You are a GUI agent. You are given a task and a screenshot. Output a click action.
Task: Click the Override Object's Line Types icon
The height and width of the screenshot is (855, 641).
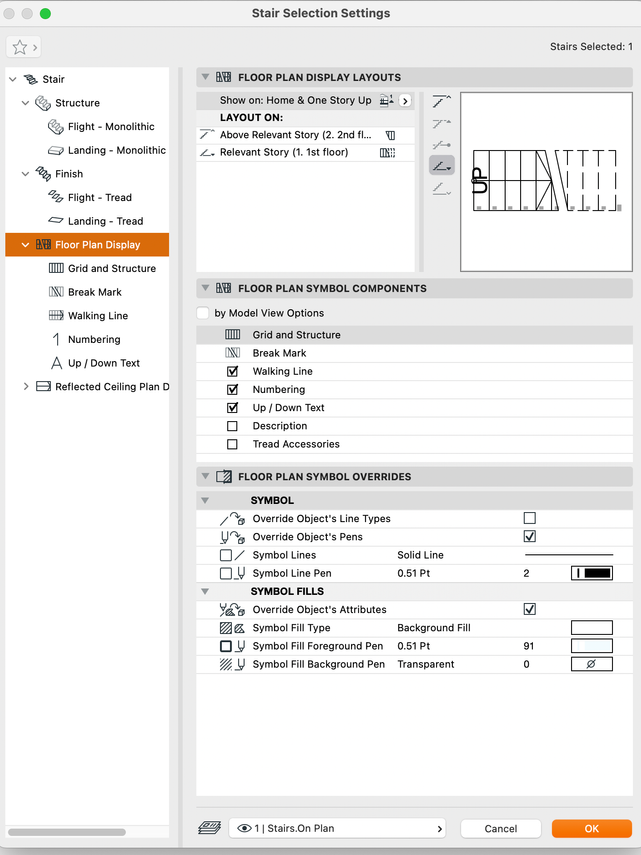tap(232, 519)
